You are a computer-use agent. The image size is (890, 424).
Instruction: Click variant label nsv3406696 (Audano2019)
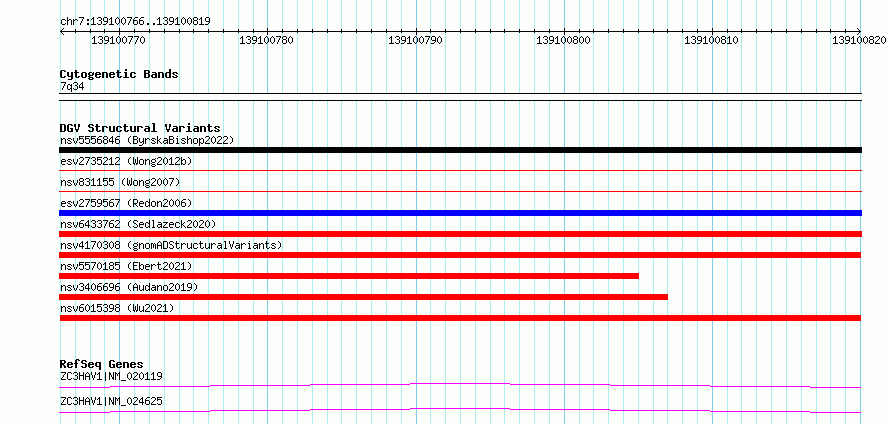[x=129, y=287]
